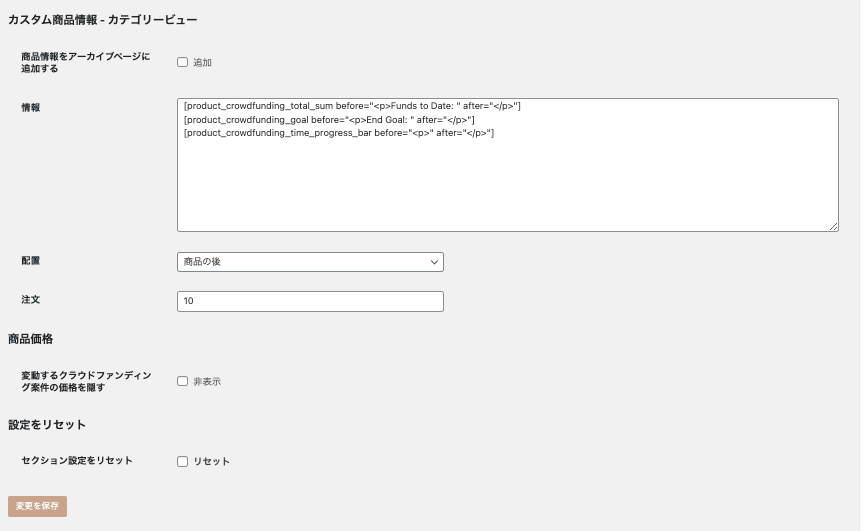Click the 注文 field containing 10
The height and width of the screenshot is (531, 863).
point(310,301)
